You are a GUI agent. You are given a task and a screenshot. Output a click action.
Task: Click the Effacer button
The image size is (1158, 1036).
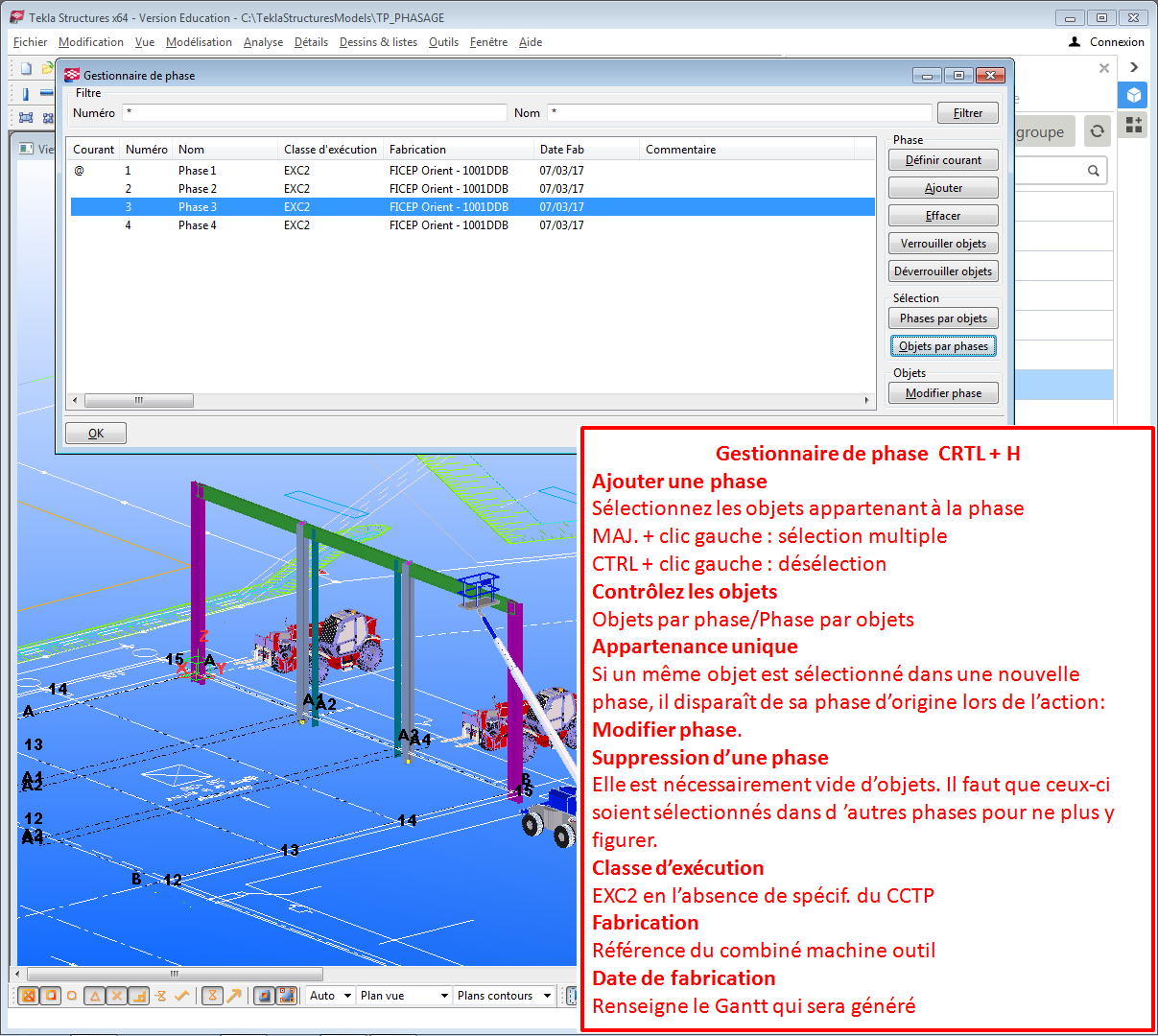point(944,216)
